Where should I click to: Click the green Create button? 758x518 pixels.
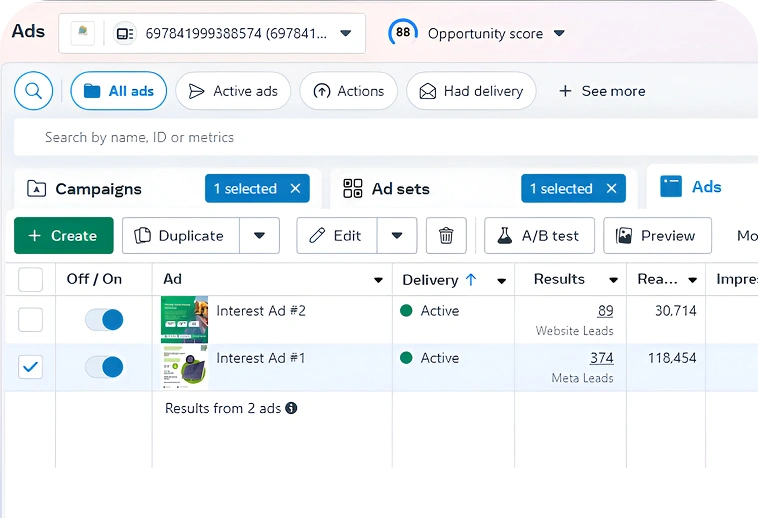[x=64, y=236]
